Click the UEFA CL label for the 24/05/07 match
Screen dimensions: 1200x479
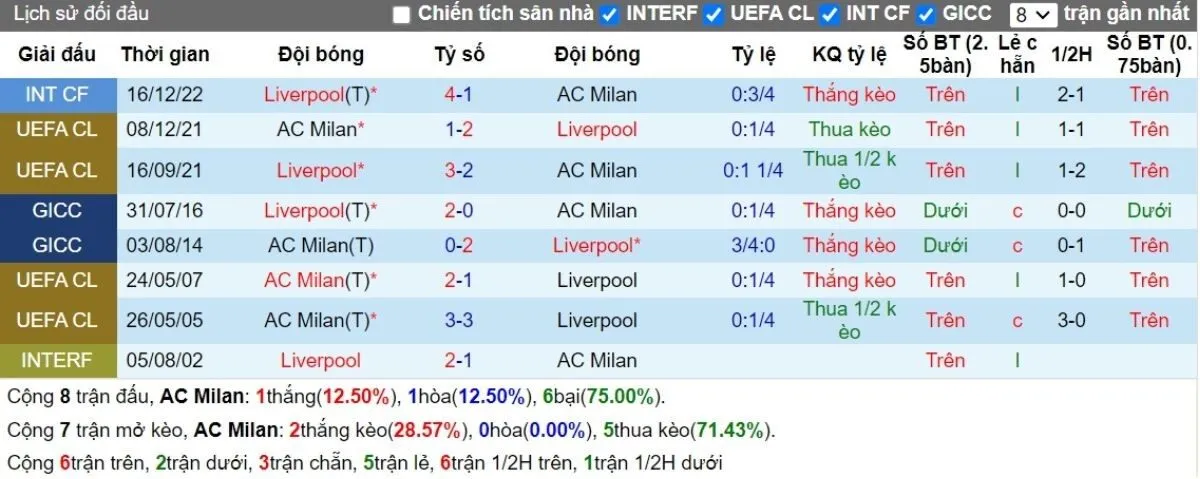click(x=57, y=280)
